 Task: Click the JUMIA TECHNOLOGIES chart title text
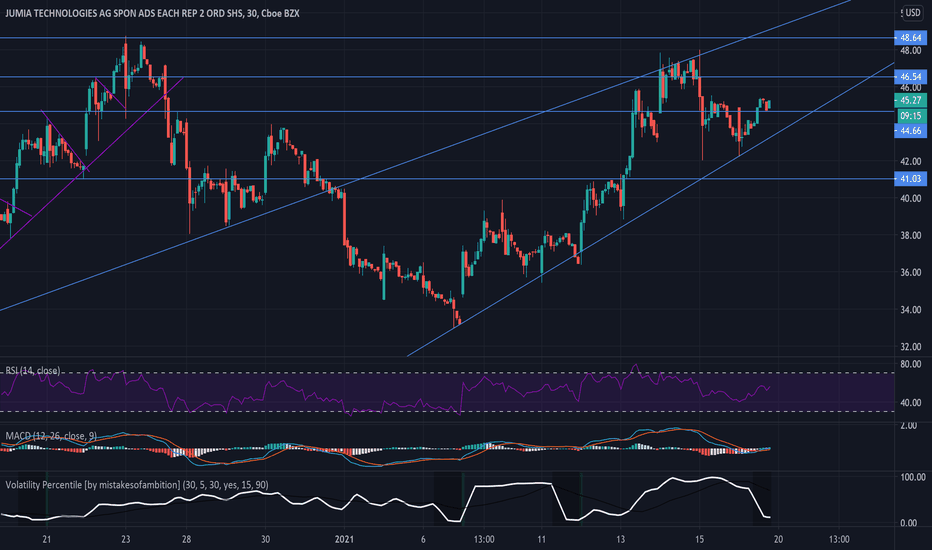[152, 13]
